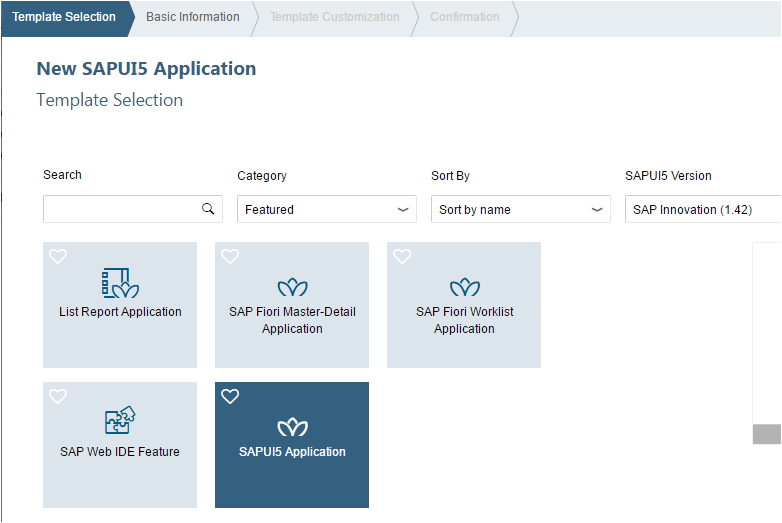782x523 pixels.
Task: Open the SAPUI5 Version dropdown
Action: pyautogui.click(x=703, y=209)
